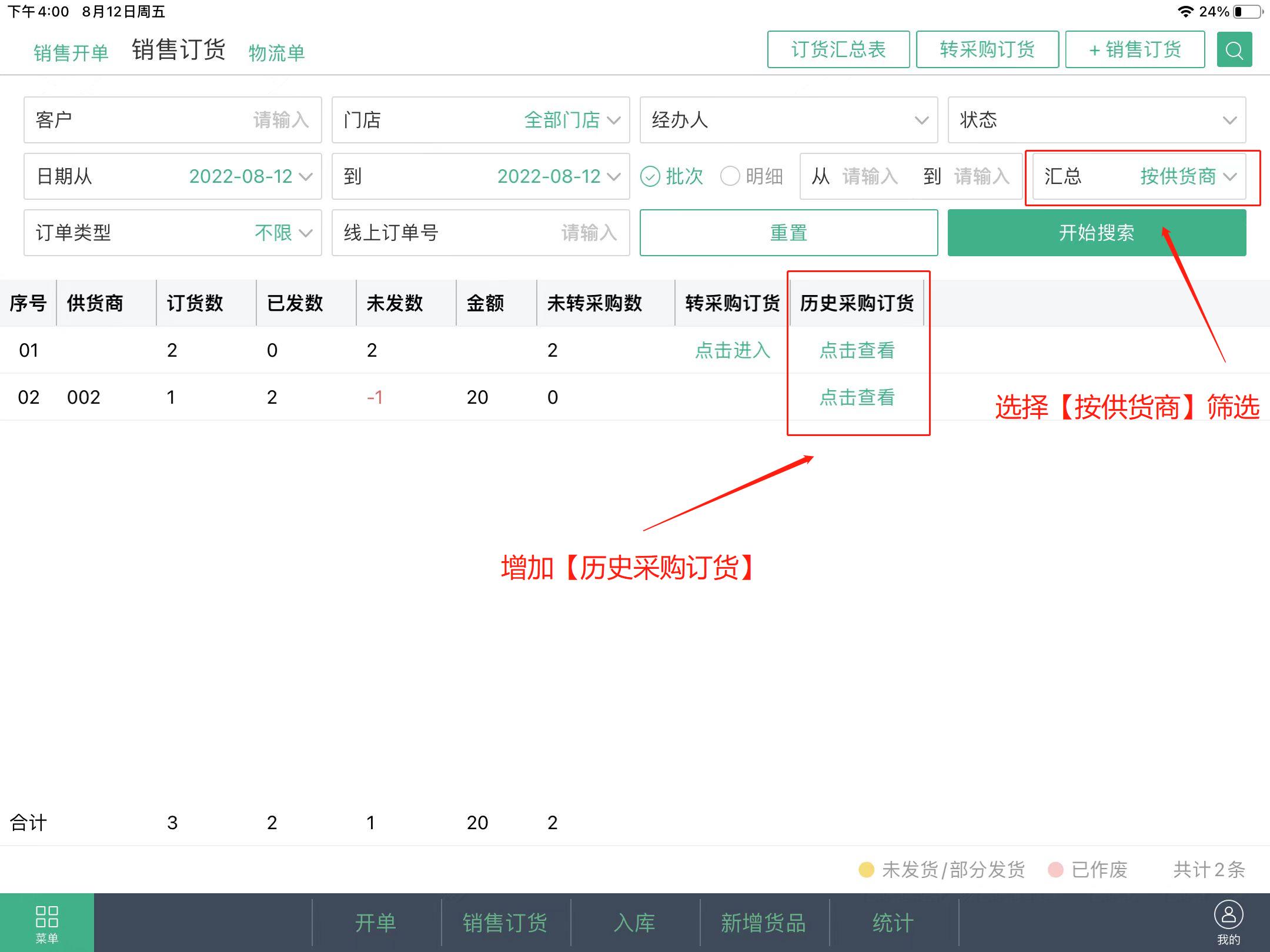Tap 销售订货 in the bottom bar

pos(506,923)
